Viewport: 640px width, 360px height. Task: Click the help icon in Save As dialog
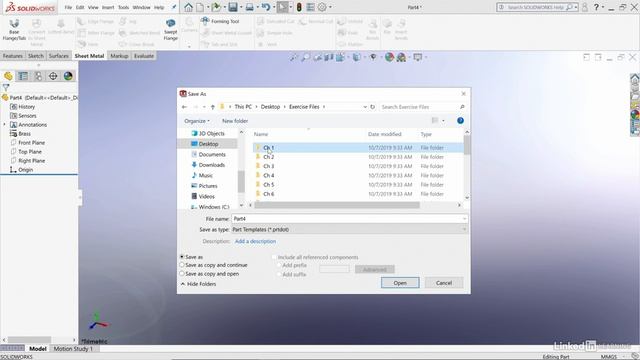pyautogui.click(x=460, y=120)
